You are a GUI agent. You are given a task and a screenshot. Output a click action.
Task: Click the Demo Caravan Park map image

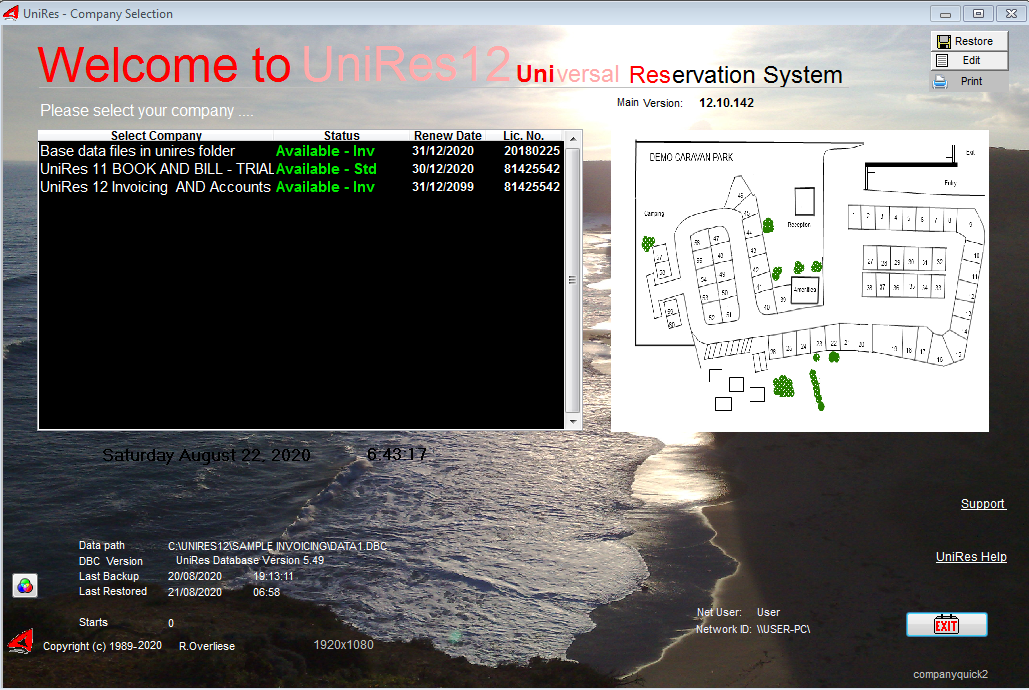[x=799, y=281]
